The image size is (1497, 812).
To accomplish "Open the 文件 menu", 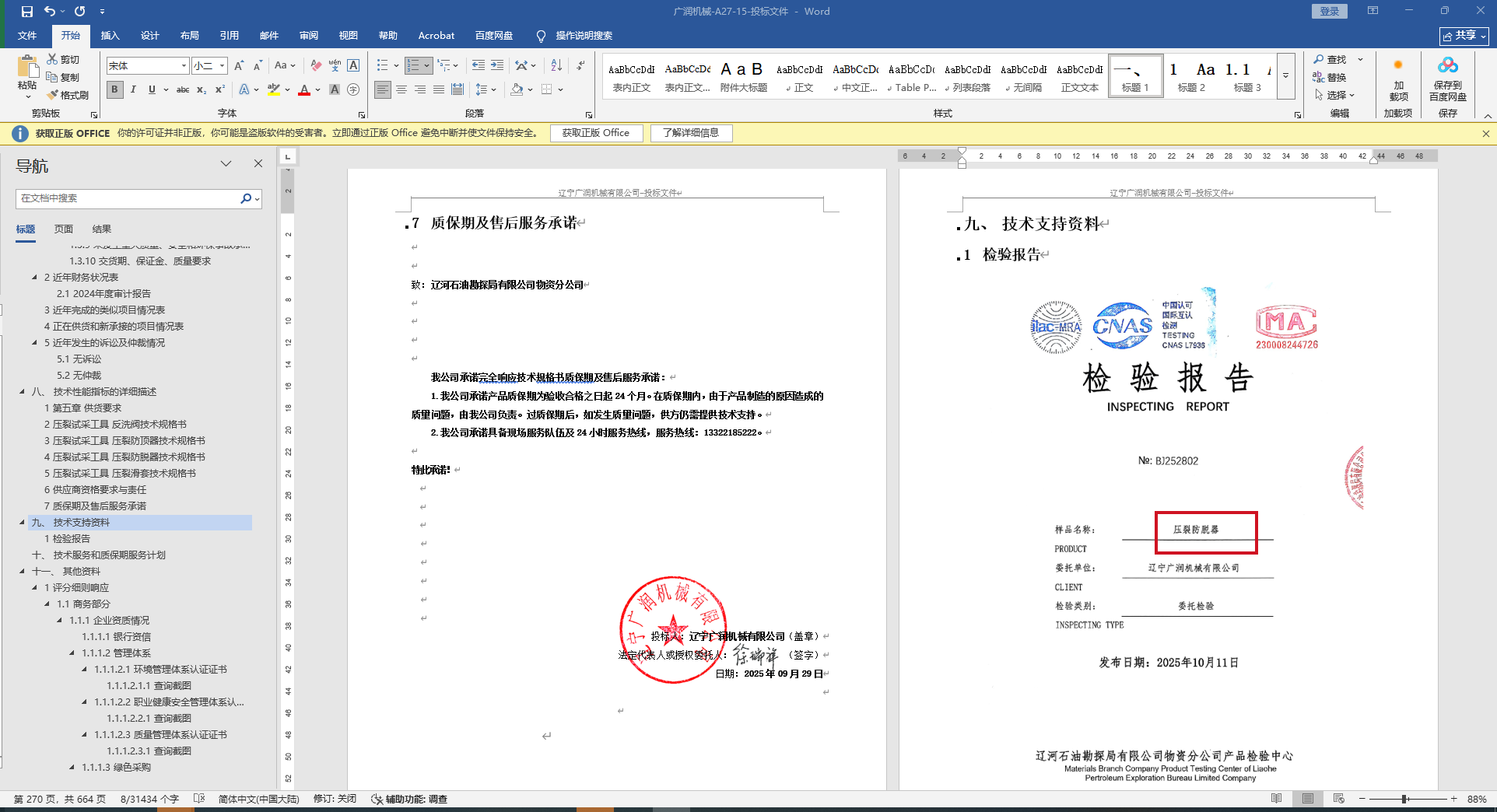I will pos(27,36).
